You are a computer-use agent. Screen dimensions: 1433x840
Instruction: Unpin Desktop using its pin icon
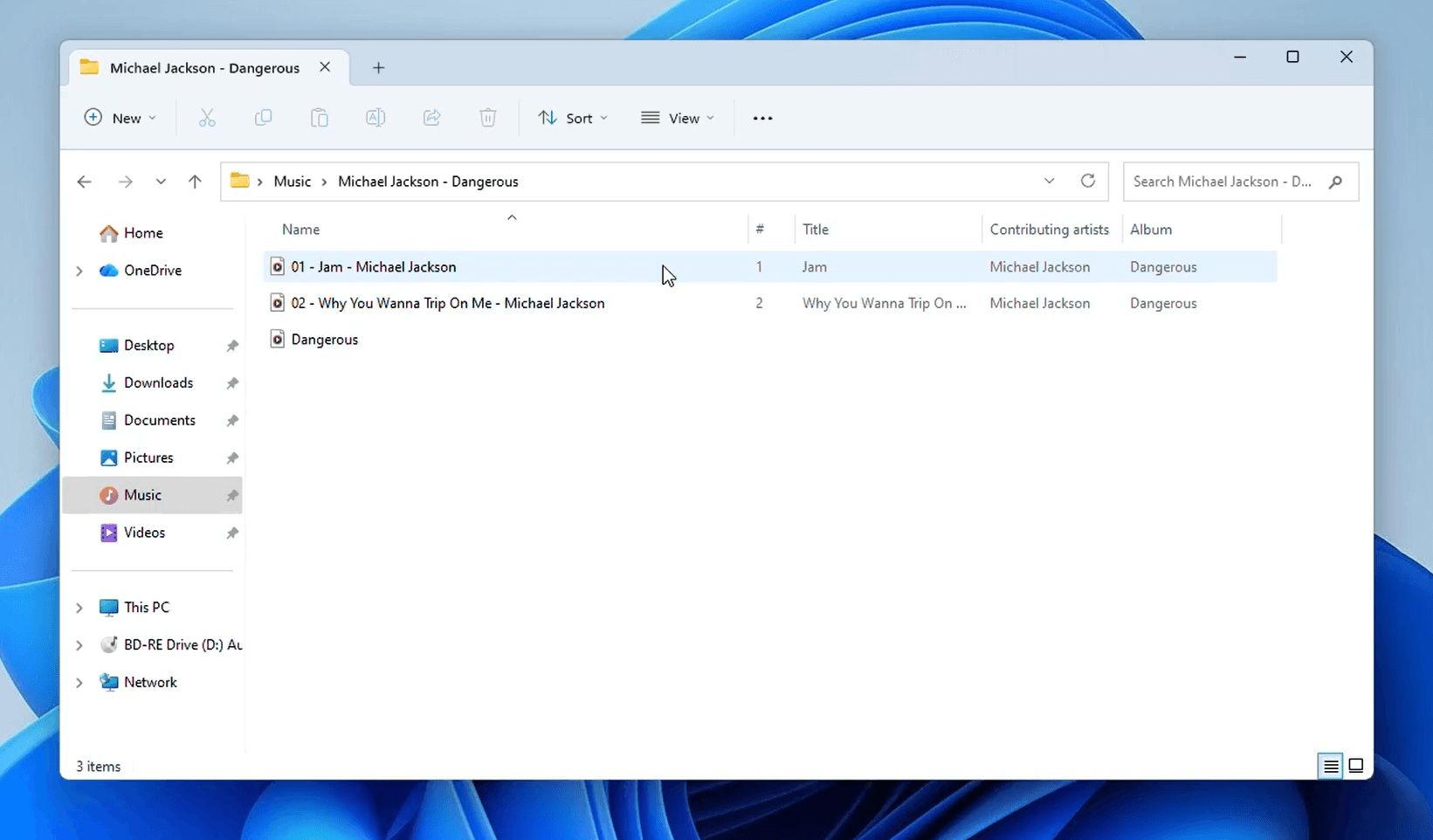point(232,346)
